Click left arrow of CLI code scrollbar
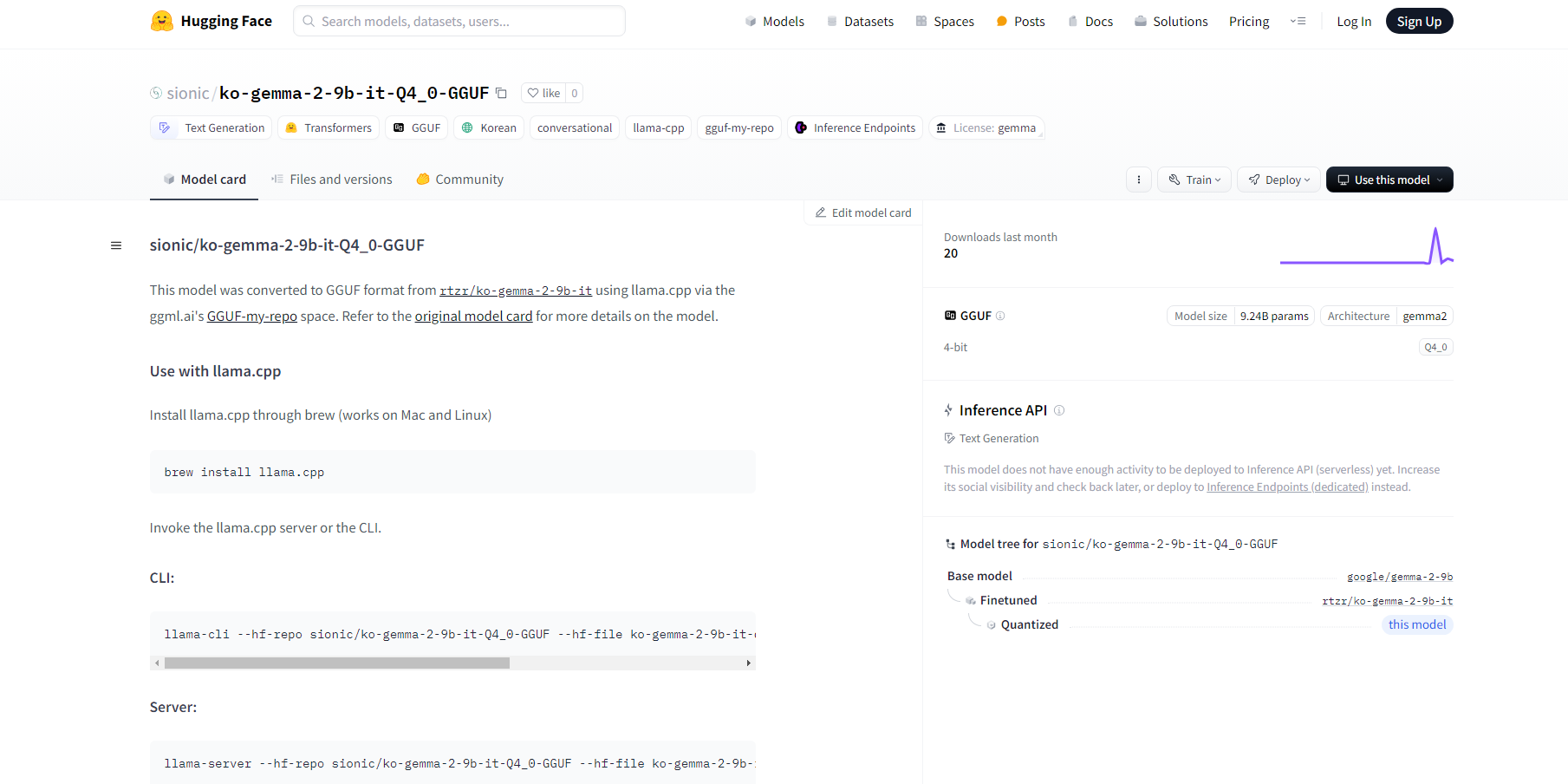The image size is (1568, 784). point(157,663)
